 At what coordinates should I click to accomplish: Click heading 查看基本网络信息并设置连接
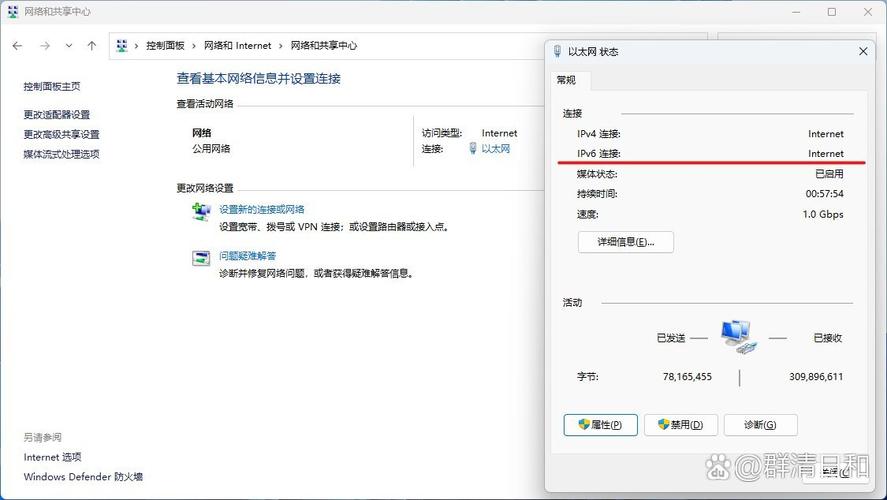click(x=259, y=79)
